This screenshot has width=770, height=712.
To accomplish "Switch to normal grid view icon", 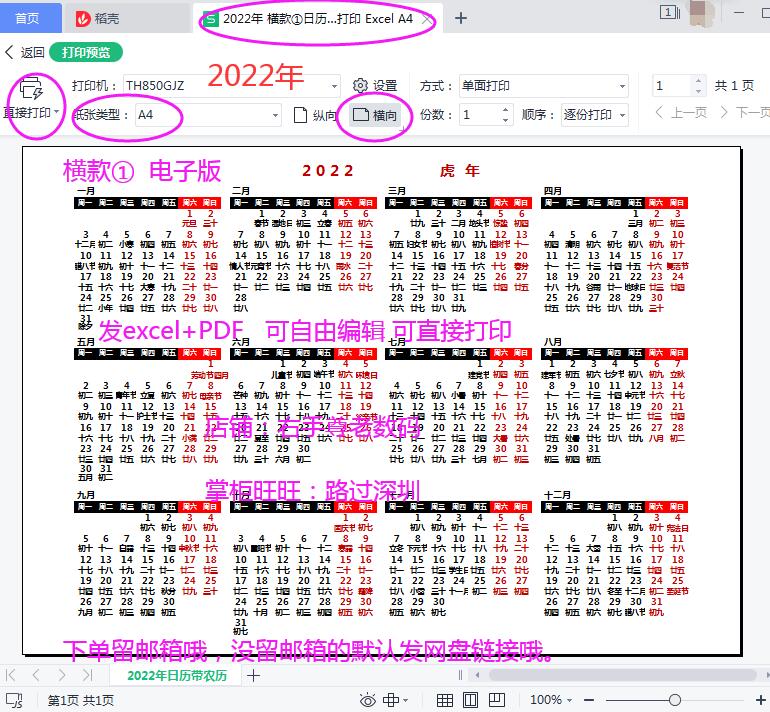I will [445, 700].
